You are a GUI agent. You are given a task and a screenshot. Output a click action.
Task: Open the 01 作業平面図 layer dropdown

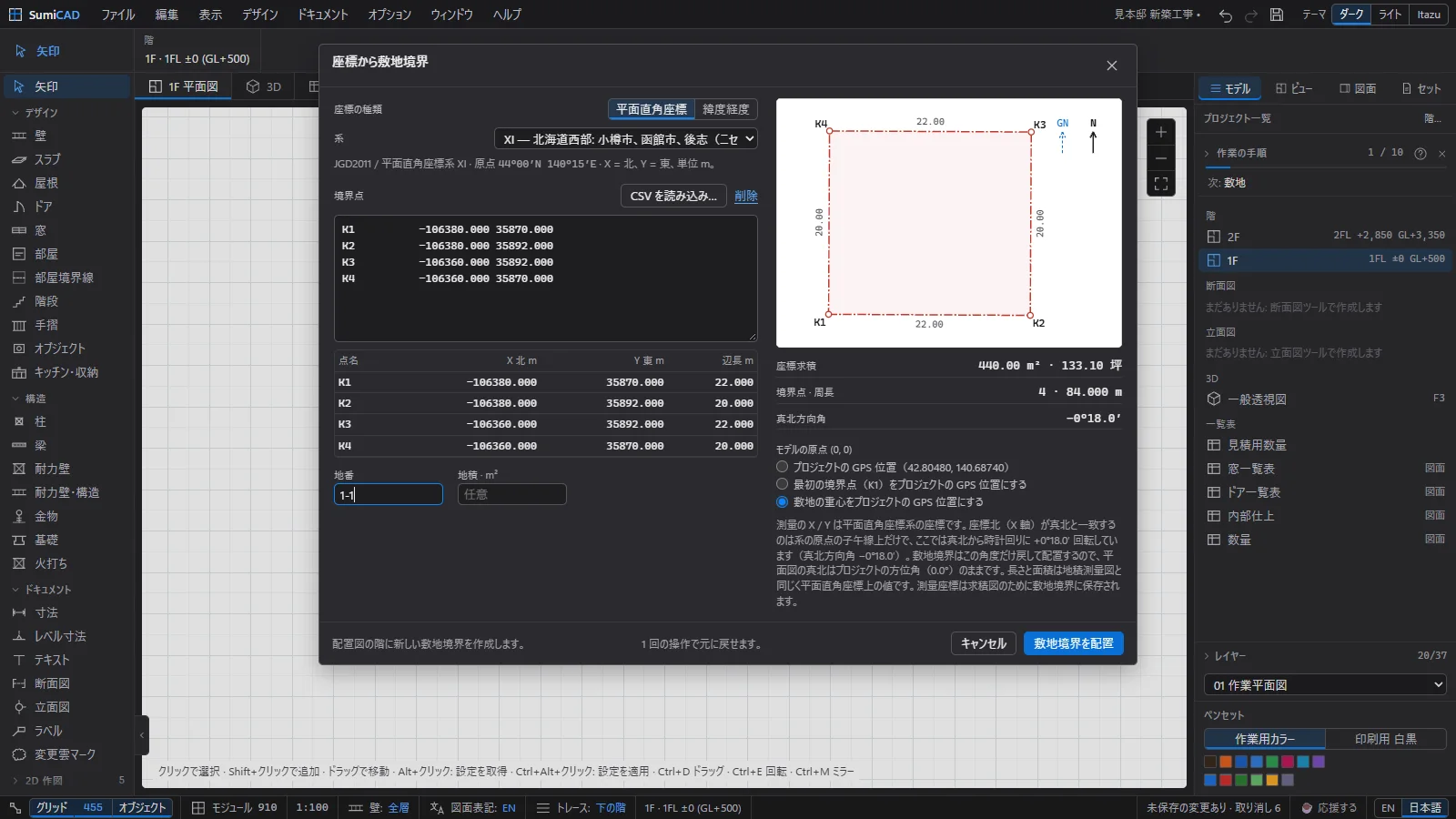[x=1325, y=685]
